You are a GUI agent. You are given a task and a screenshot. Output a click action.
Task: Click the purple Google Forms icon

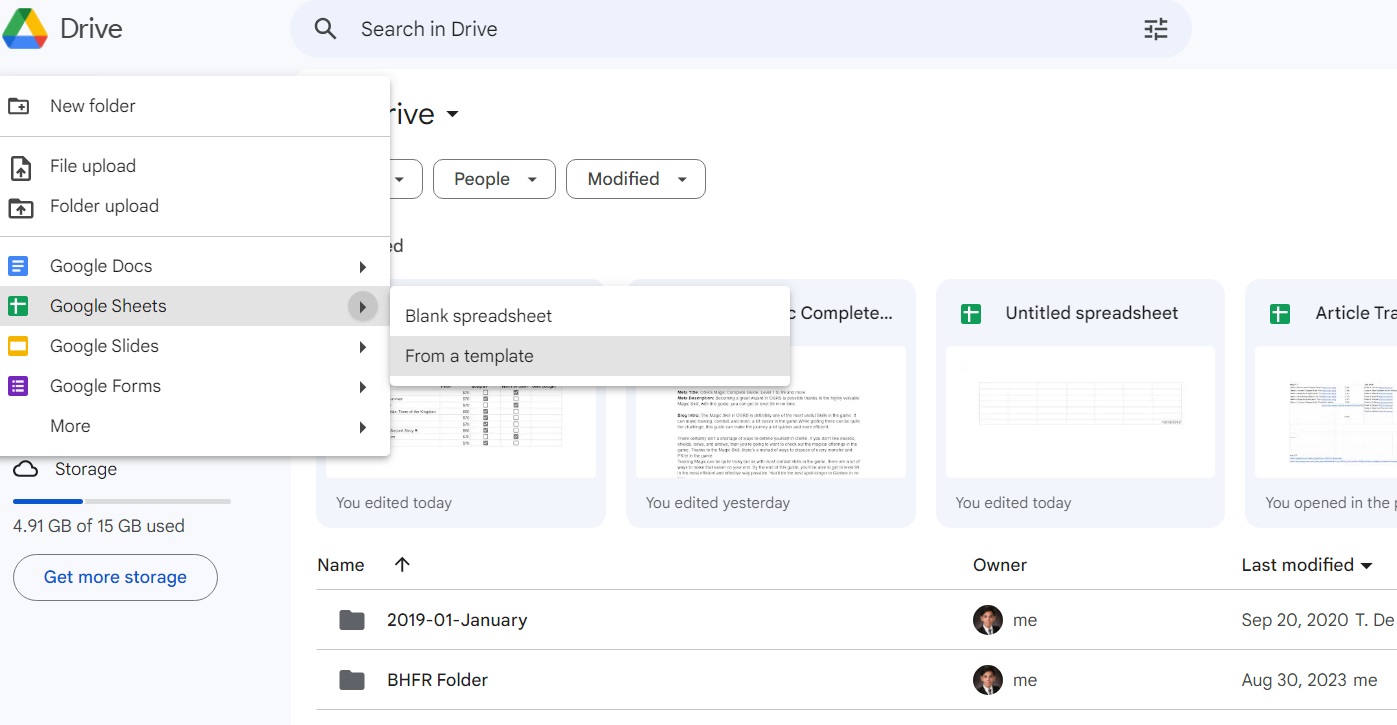click(18, 386)
